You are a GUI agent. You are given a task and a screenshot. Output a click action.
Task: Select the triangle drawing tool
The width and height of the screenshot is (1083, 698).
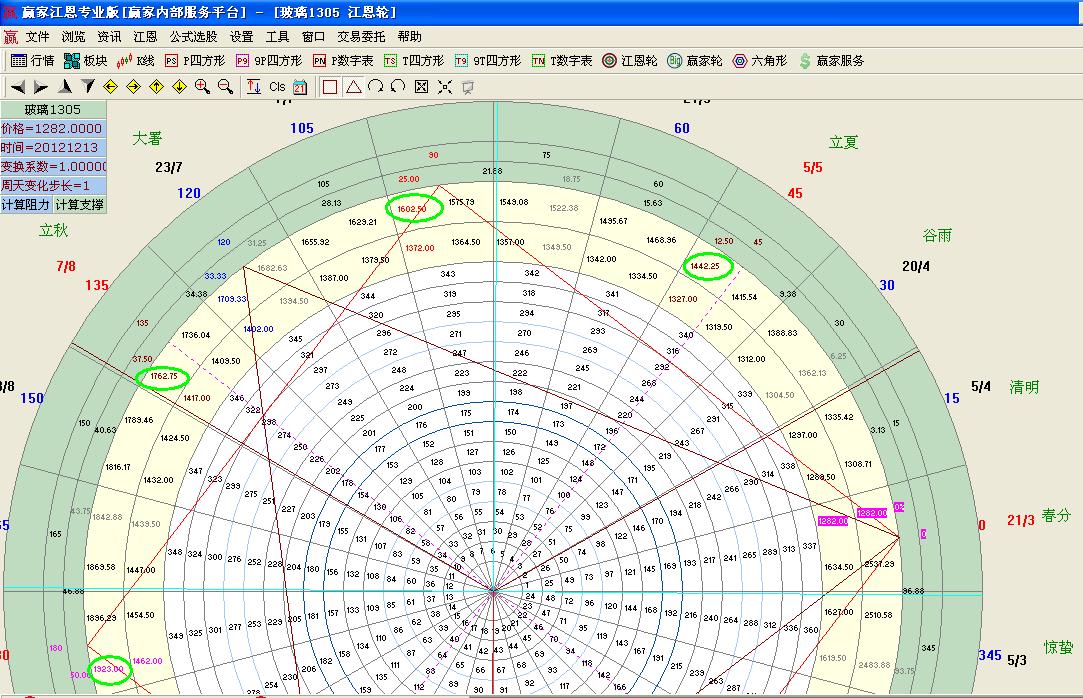pyautogui.click(x=354, y=87)
